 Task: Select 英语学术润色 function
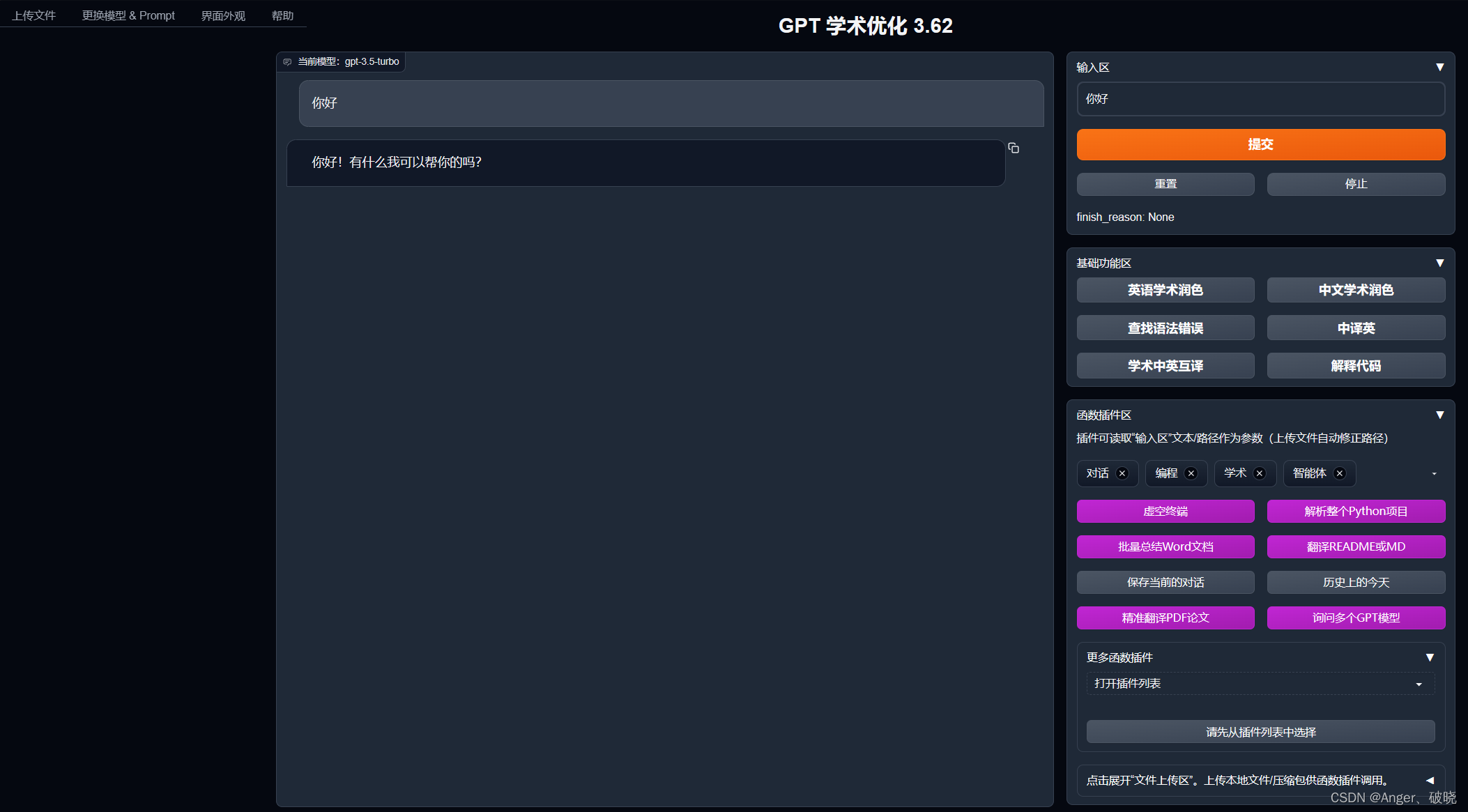click(x=1165, y=290)
